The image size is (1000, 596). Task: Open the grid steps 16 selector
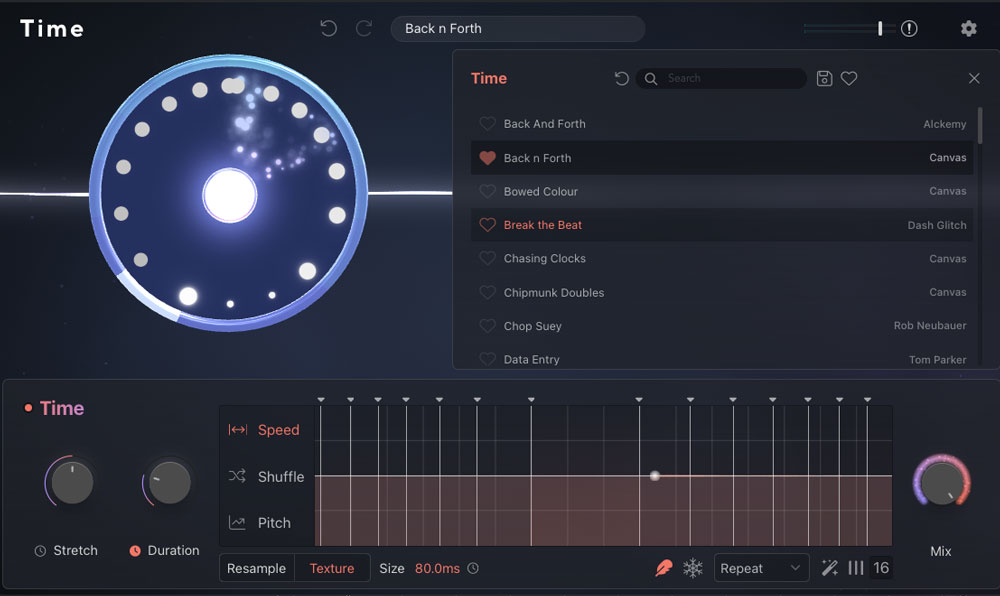pyautogui.click(x=880, y=568)
